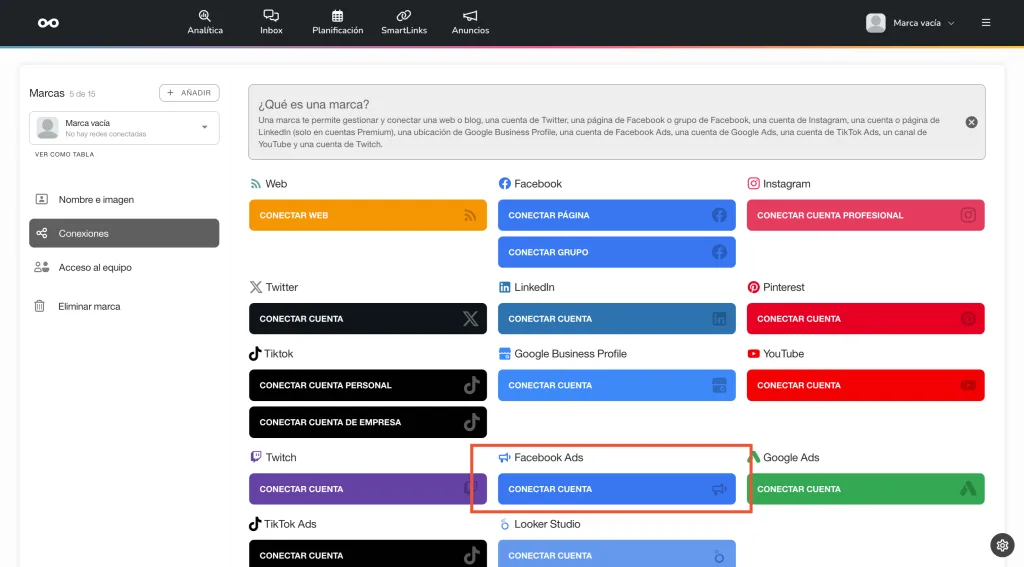Image resolution: width=1024 pixels, height=567 pixels.
Task: Click Conectar Cuenta de Empresa for Tiktok
Action: click(368, 422)
